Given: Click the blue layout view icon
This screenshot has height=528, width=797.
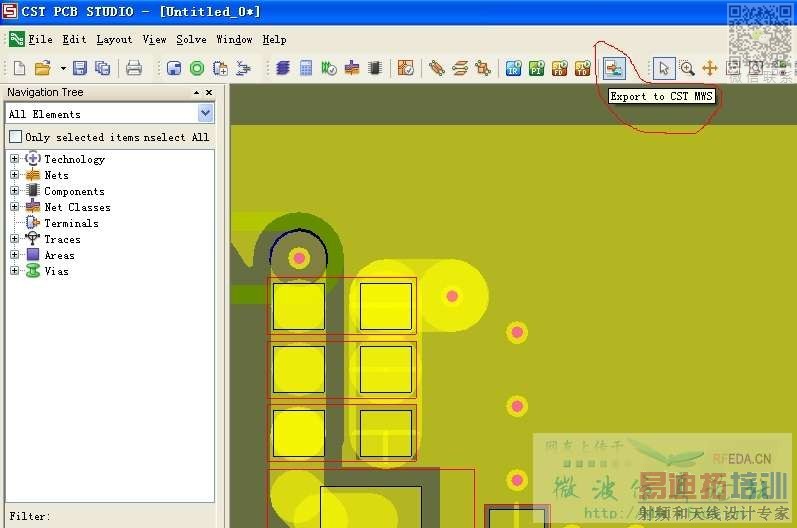Looking at the screenshot, I should click(x=174, y=68).
